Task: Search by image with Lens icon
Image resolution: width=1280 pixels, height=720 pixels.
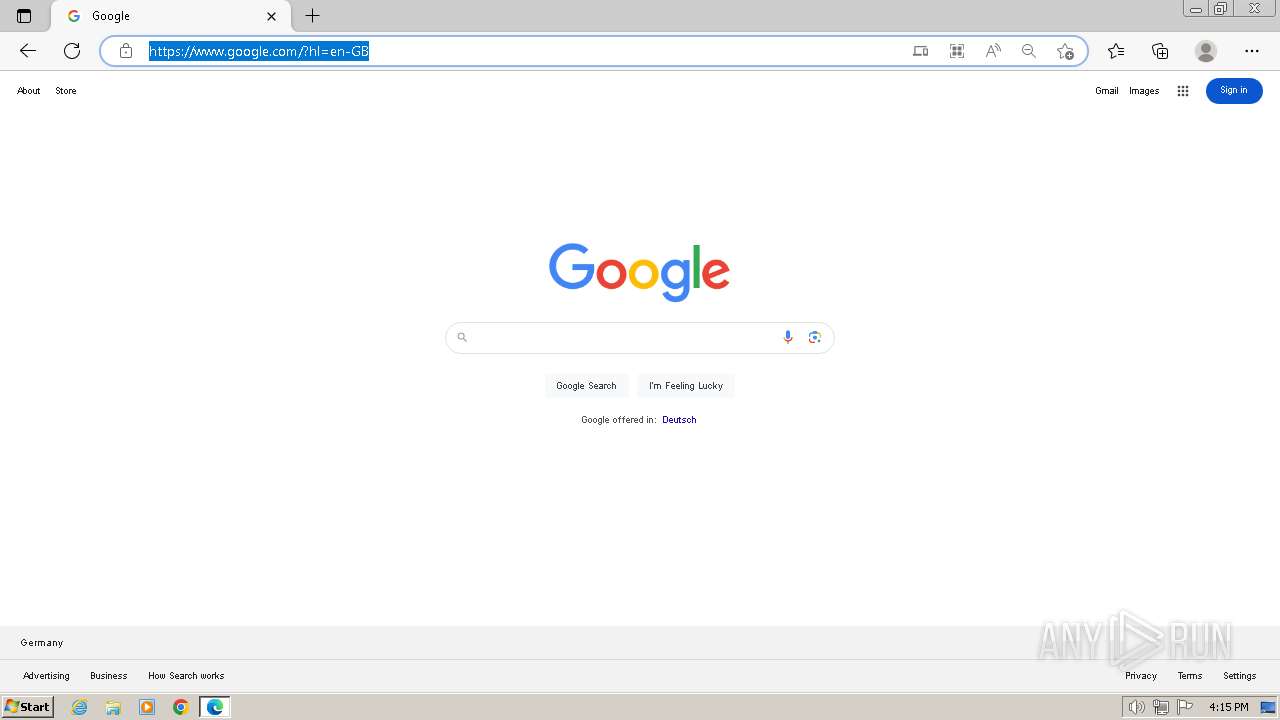Action: tap(815, 337)
